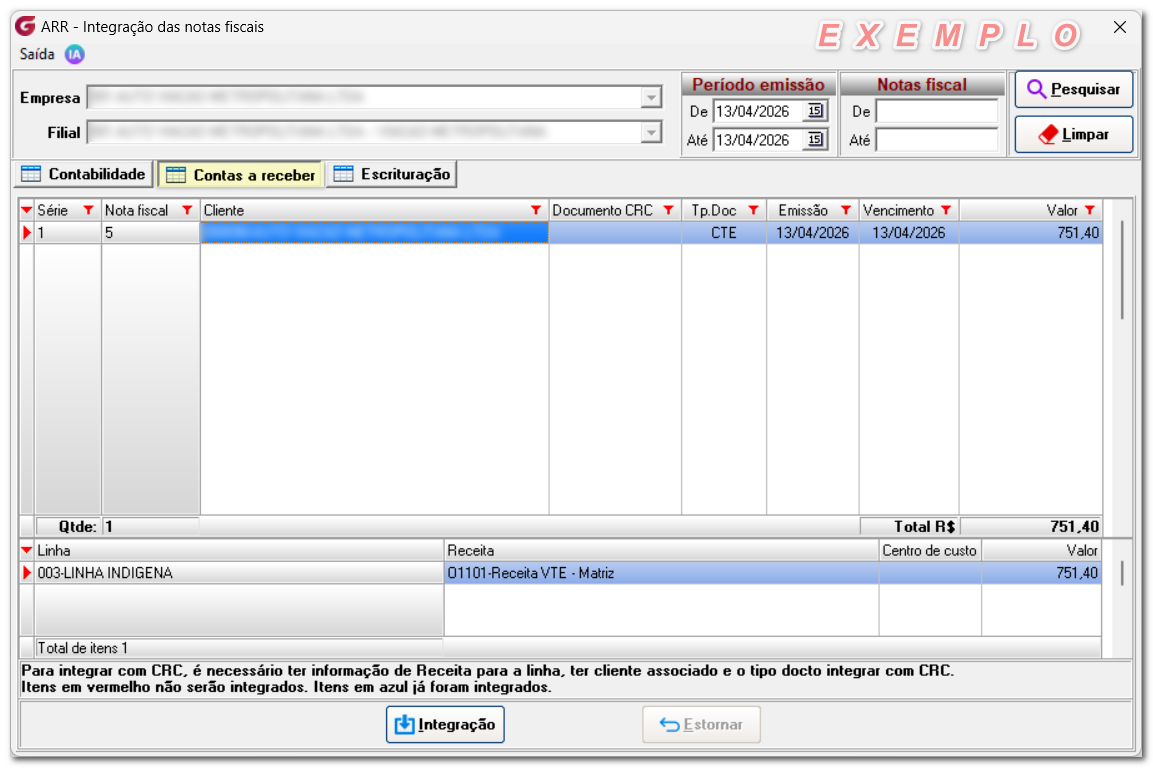Open the Saída menu
Viewport: 1153px width, 768px height.
point(37,54)
